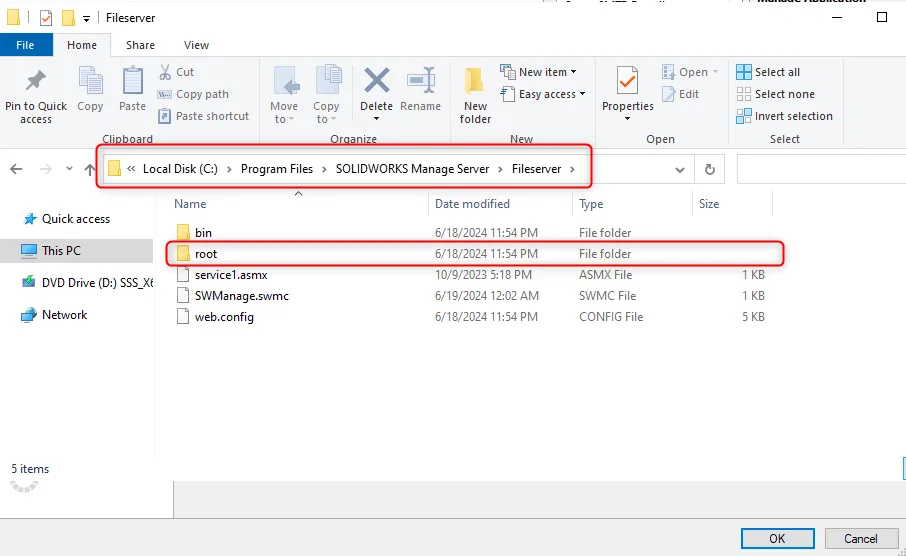This screenshot has height=556, width=906.
Task: Click Paste shortcut command
Action: point(204,116)
